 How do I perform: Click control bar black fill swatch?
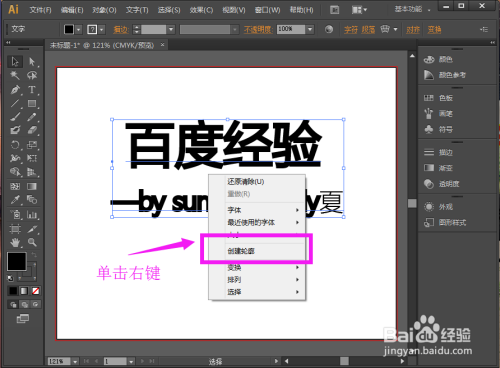click(x=69, y=30)
